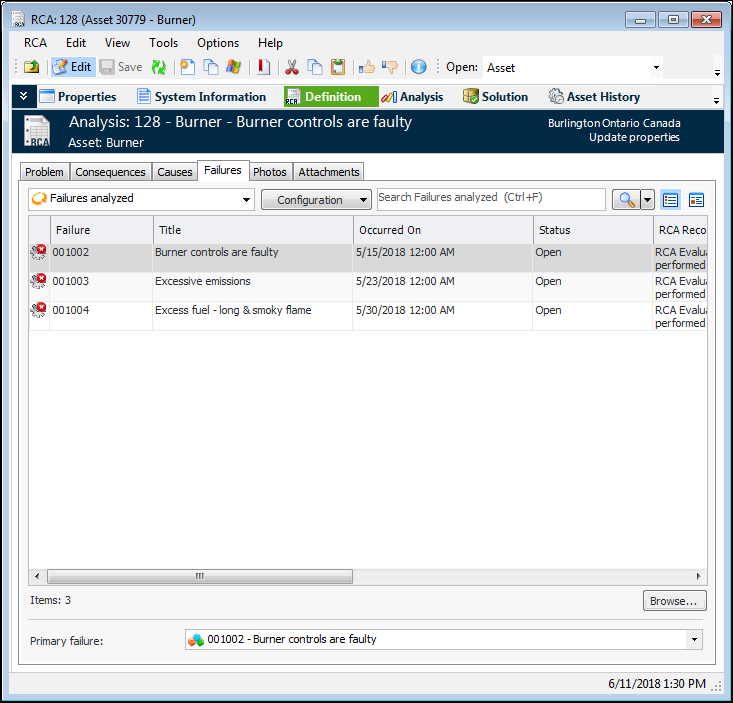Click the scissors Cut icon
This screenshot has width=733, height=703.
click(292, 67)
